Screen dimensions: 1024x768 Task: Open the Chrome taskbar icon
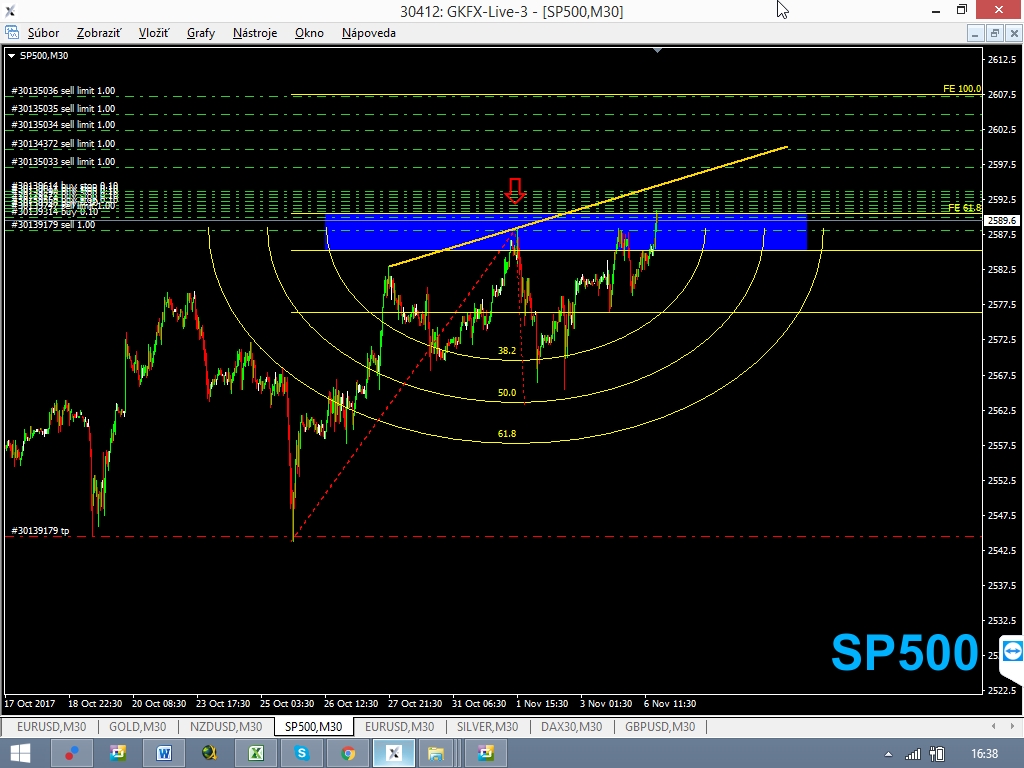tap(347, 754)
